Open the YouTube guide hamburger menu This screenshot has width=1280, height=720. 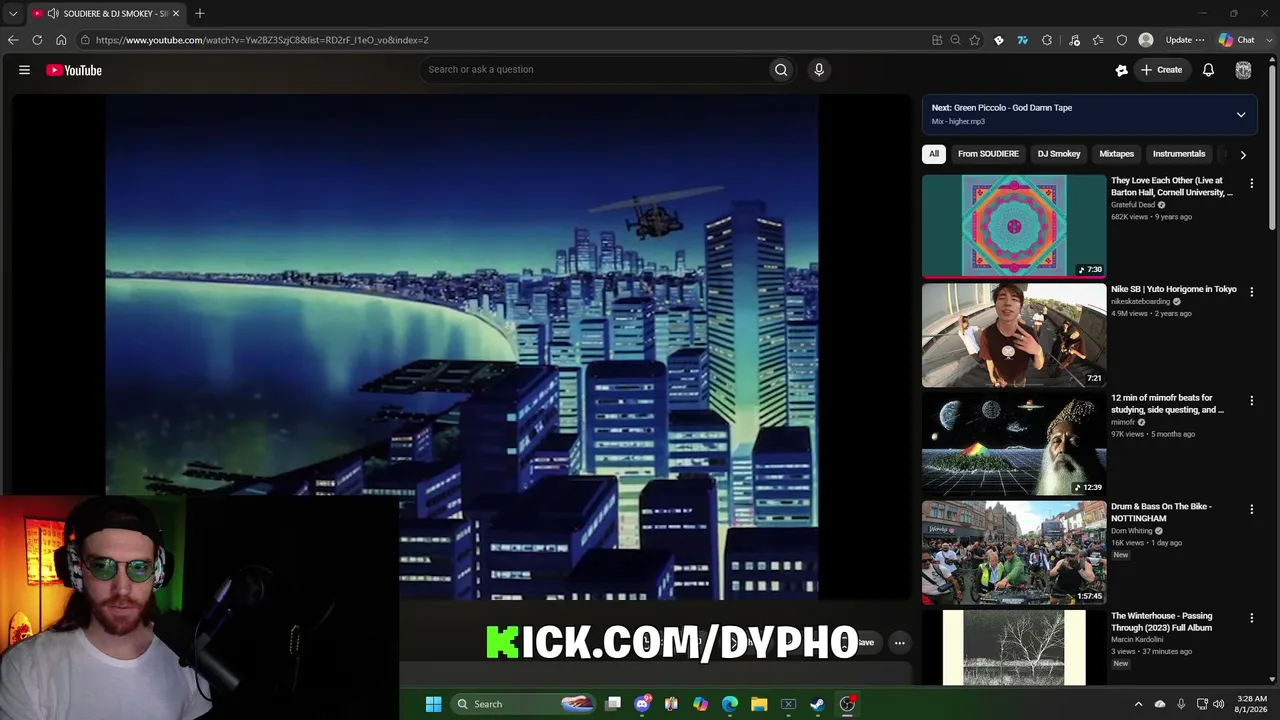click(24, 70)
